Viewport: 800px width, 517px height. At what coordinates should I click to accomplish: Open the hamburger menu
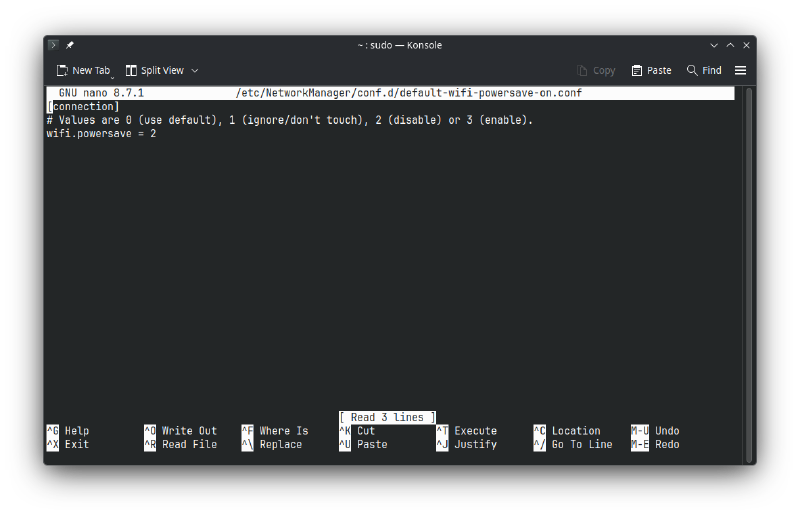tap(740, 70)
